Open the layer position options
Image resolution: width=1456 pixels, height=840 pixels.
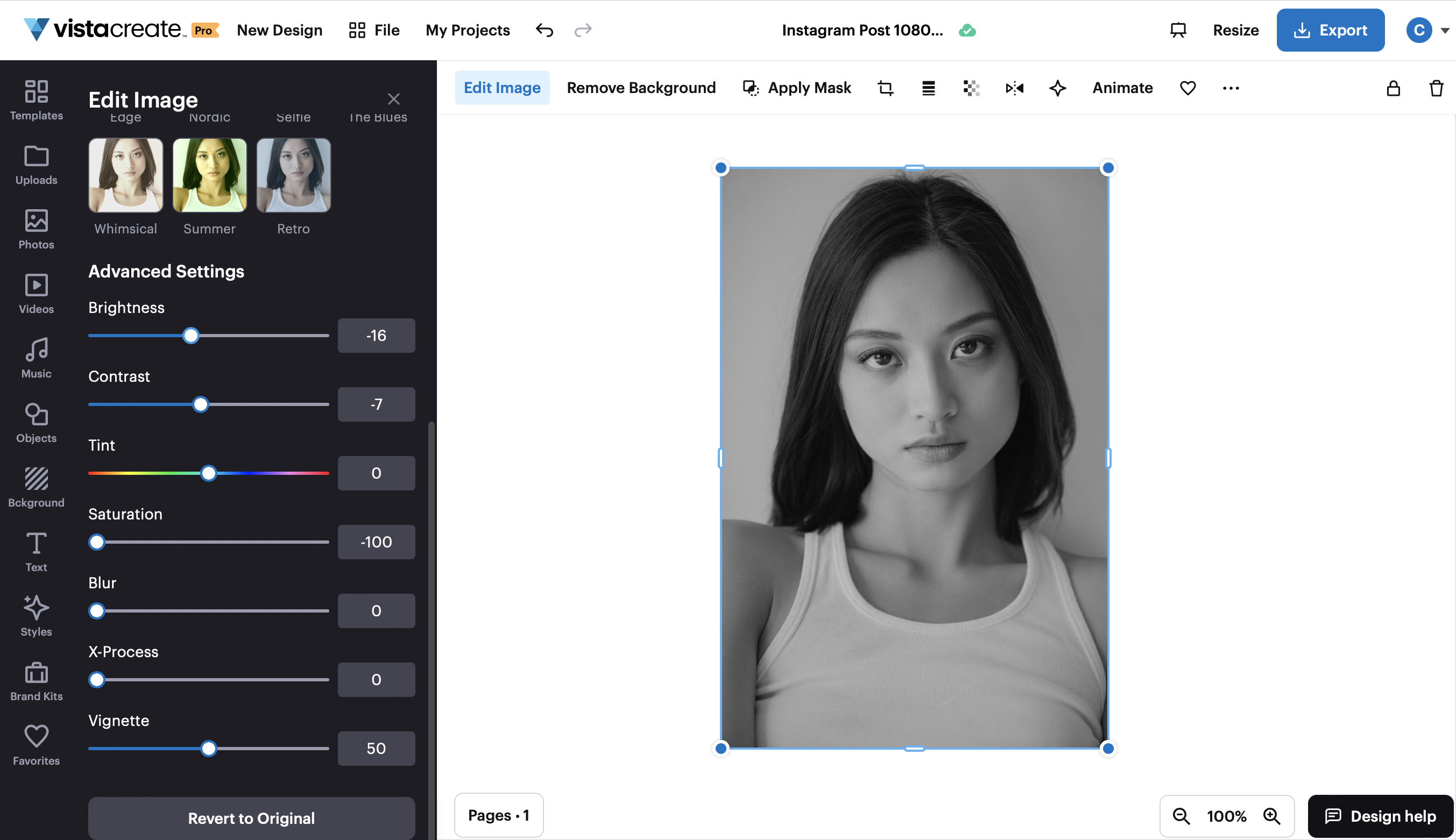(928, 88)
